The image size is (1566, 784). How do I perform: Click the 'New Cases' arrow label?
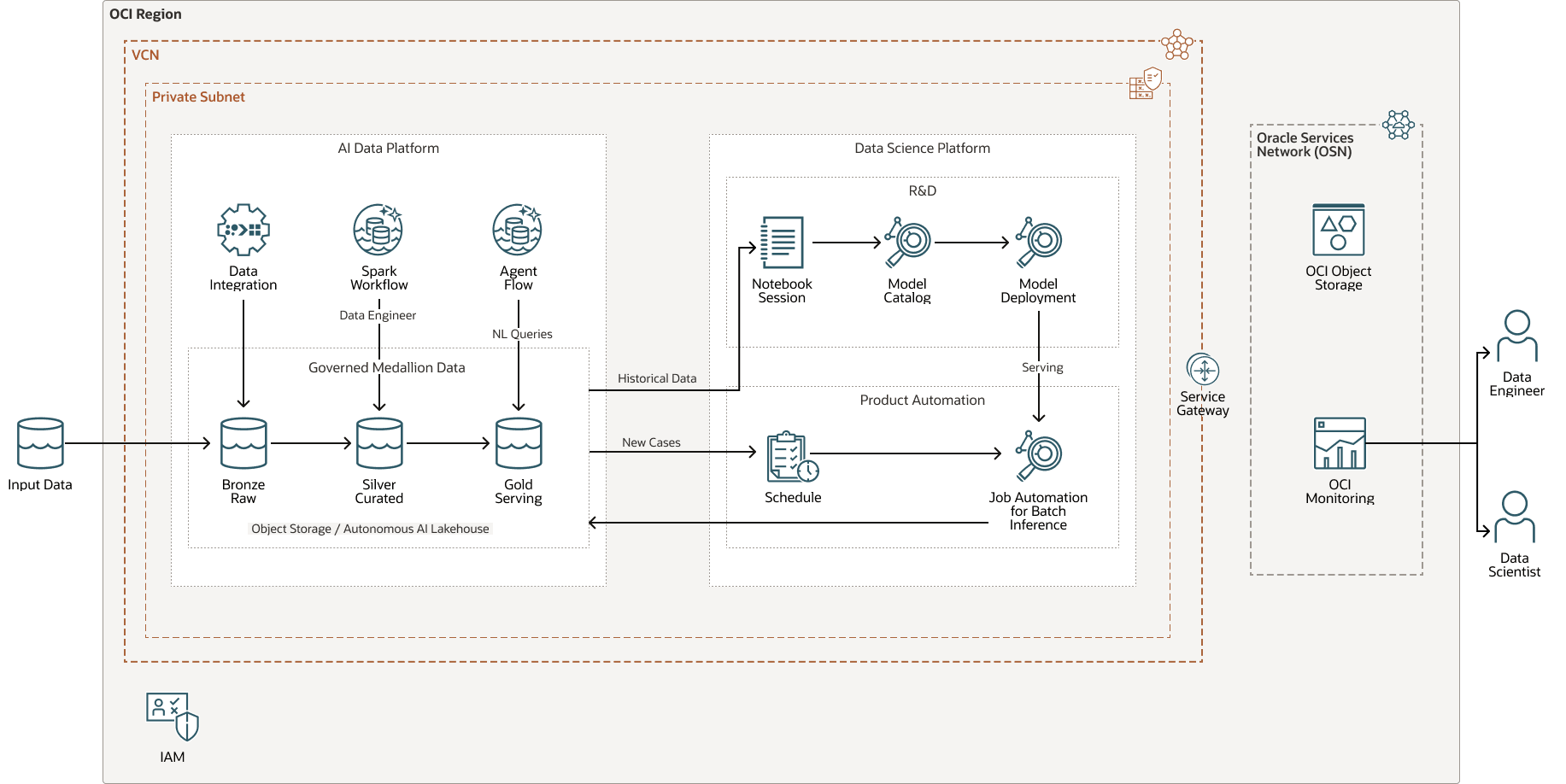click(651, 442)
